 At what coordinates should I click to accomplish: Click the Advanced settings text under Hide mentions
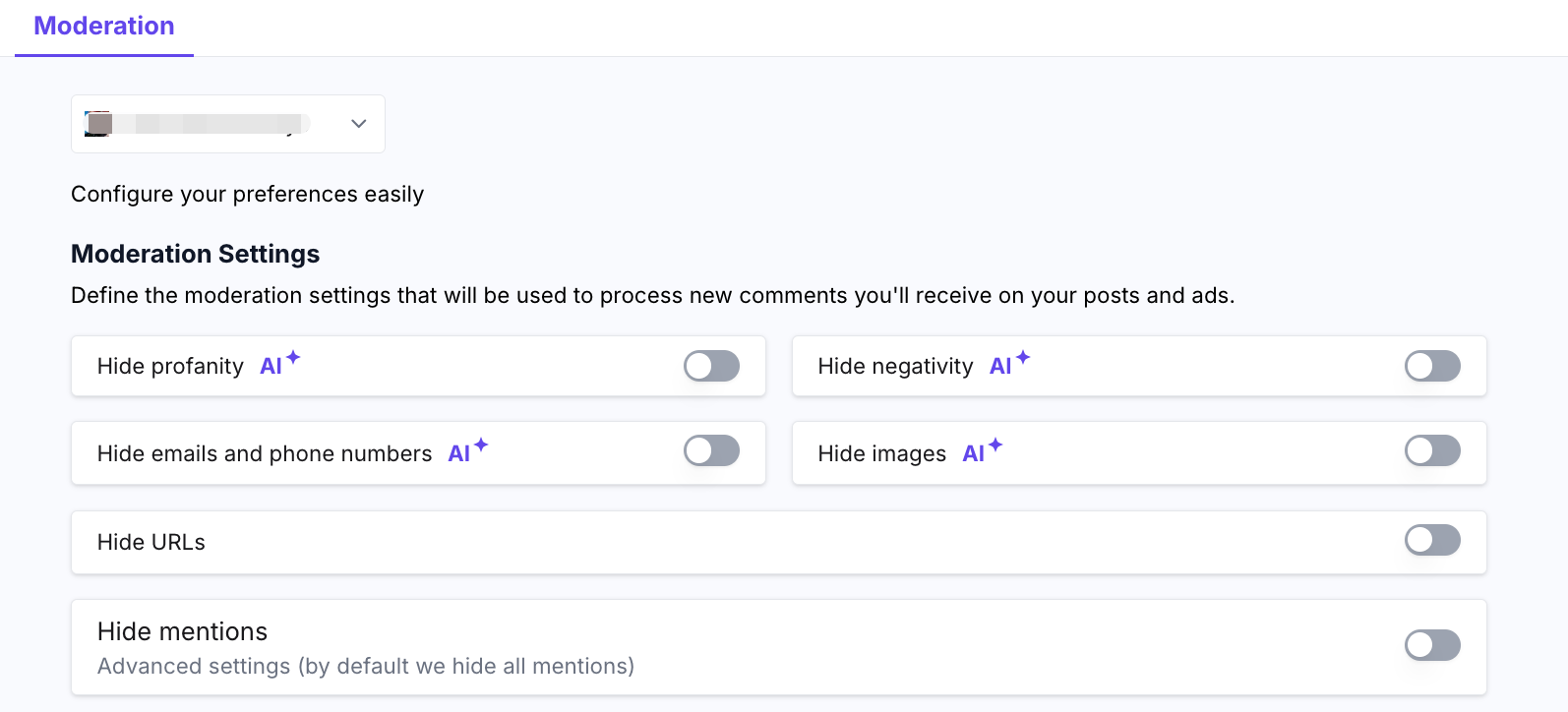(366, 666)
